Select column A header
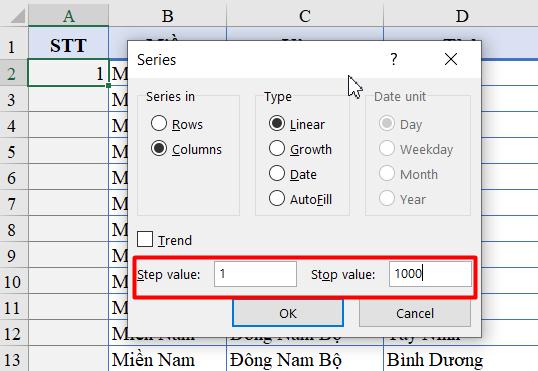Viewport: 538px width, 371px height. pos(68,15)
